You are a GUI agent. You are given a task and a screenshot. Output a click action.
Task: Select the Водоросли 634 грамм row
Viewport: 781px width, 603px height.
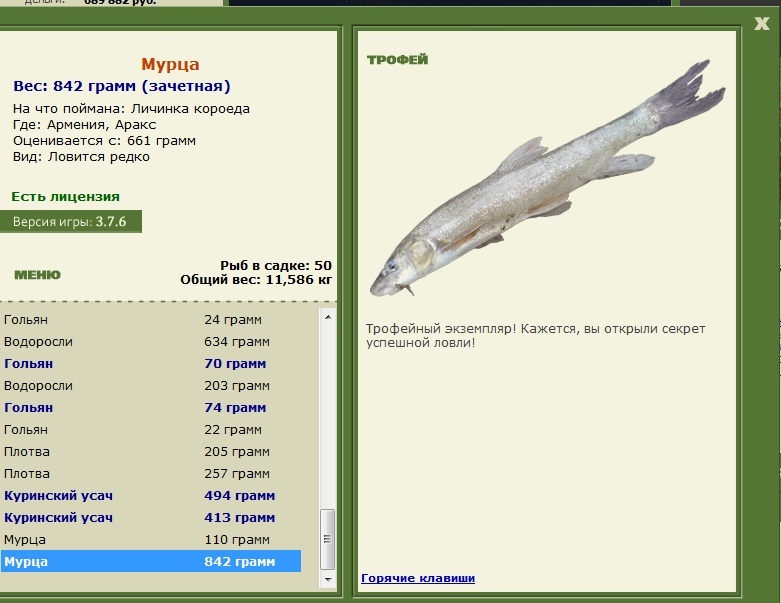coord(151,342)
